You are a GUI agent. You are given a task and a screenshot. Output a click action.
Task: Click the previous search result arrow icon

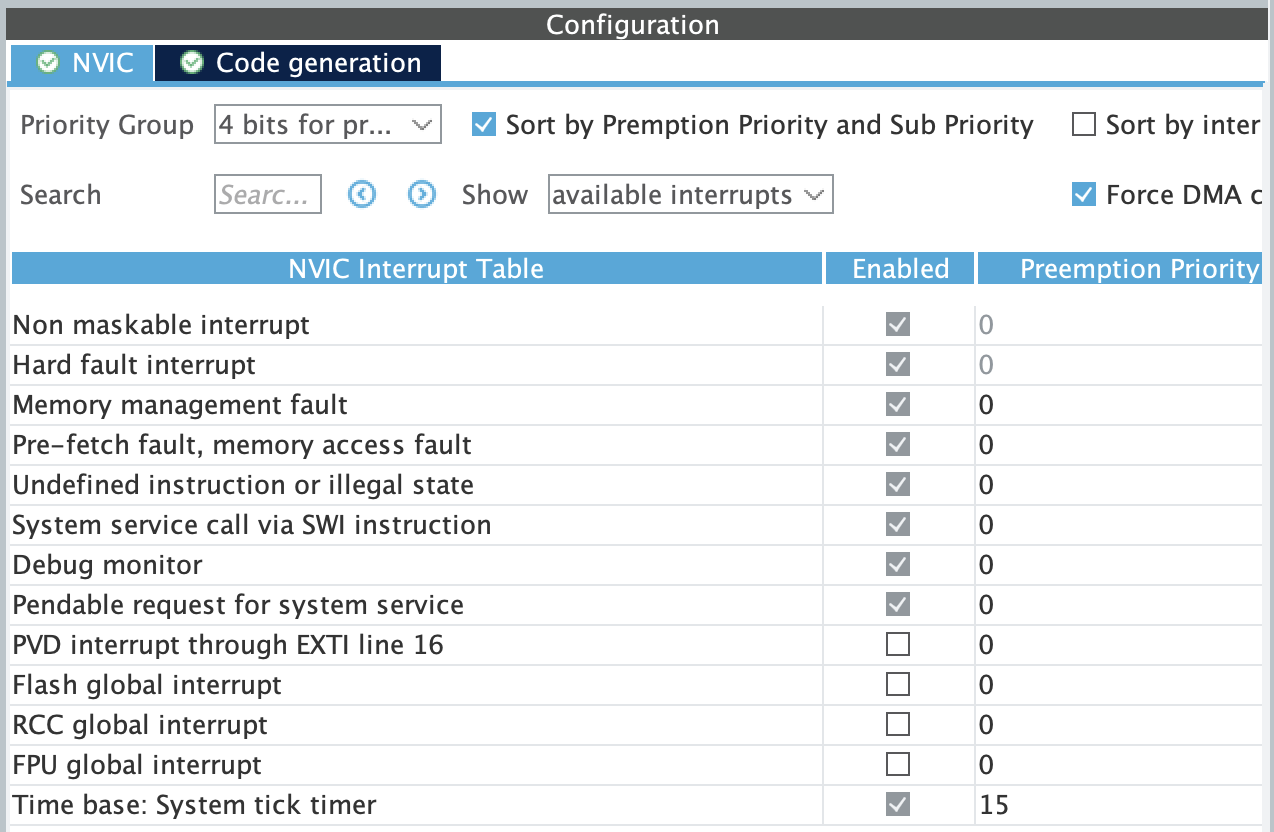click(x=362, y=195)
